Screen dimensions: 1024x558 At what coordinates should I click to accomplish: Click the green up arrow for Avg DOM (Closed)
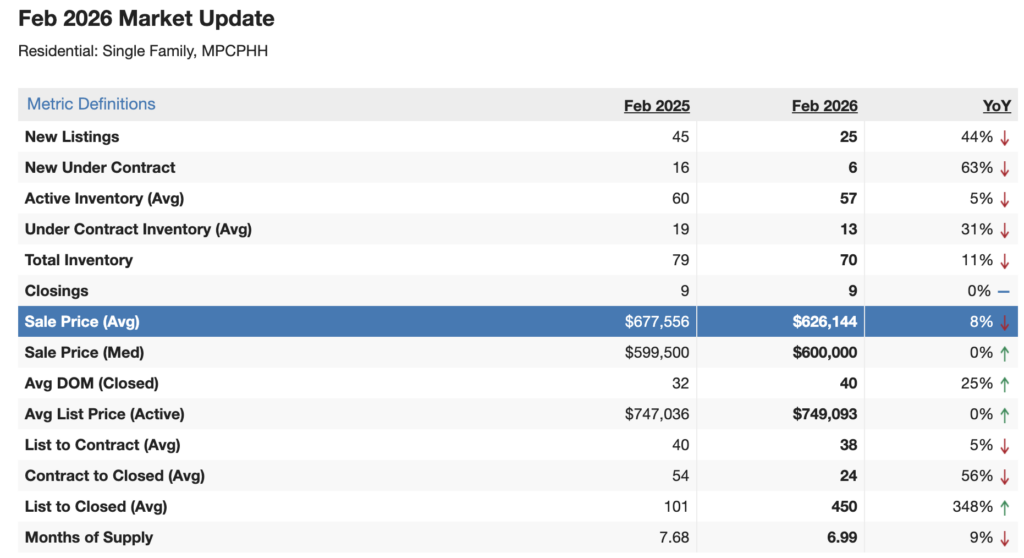[x=1004, y=384]
